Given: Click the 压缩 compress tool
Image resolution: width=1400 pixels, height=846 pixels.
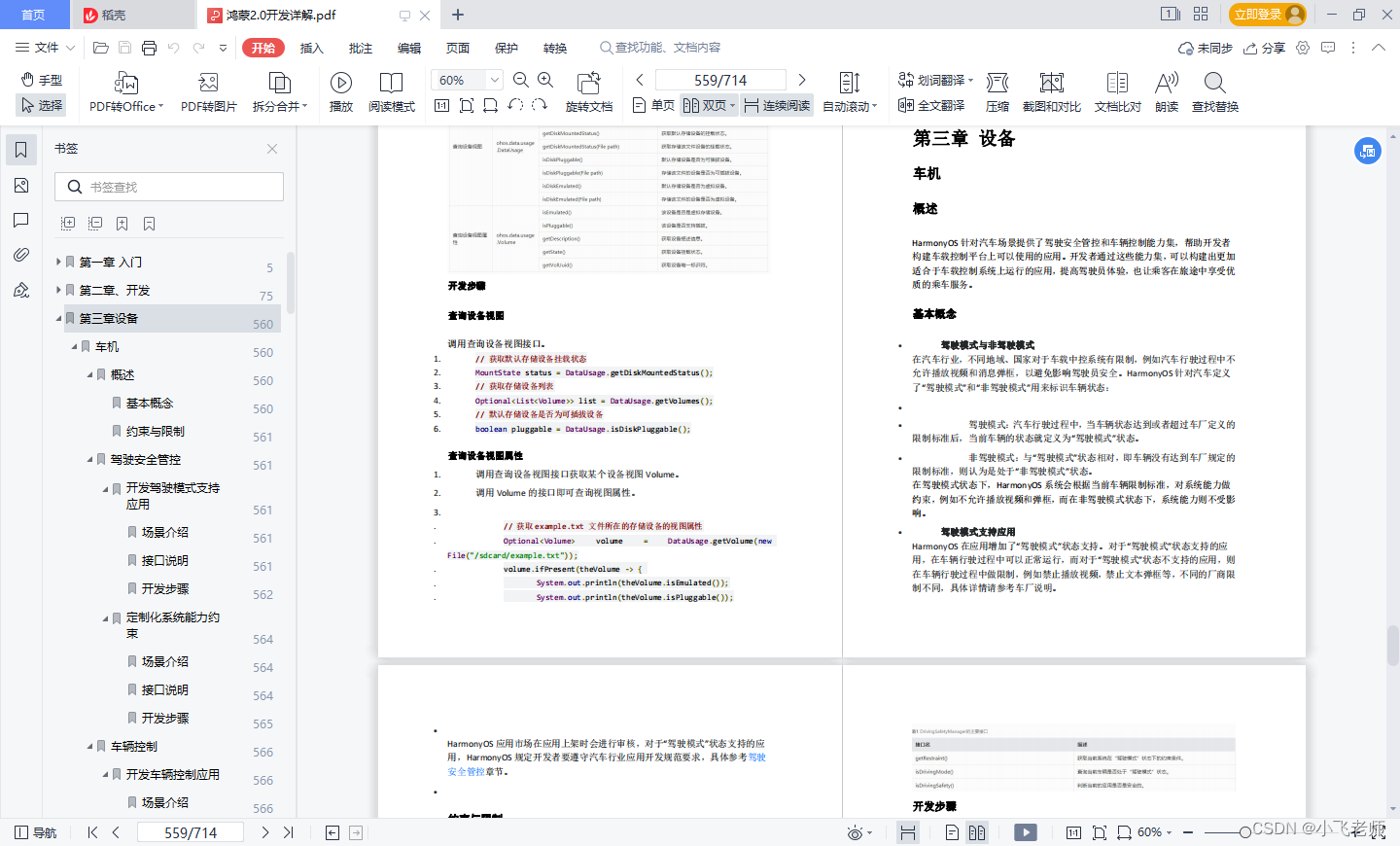Looking at the screenshot, I should click(x=997, y=92).
